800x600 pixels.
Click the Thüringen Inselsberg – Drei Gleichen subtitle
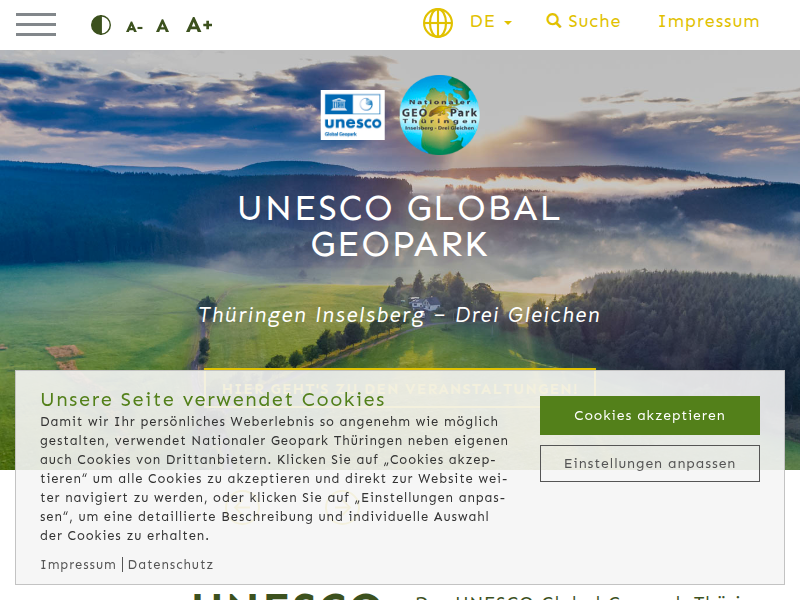(x=399, y=315)
